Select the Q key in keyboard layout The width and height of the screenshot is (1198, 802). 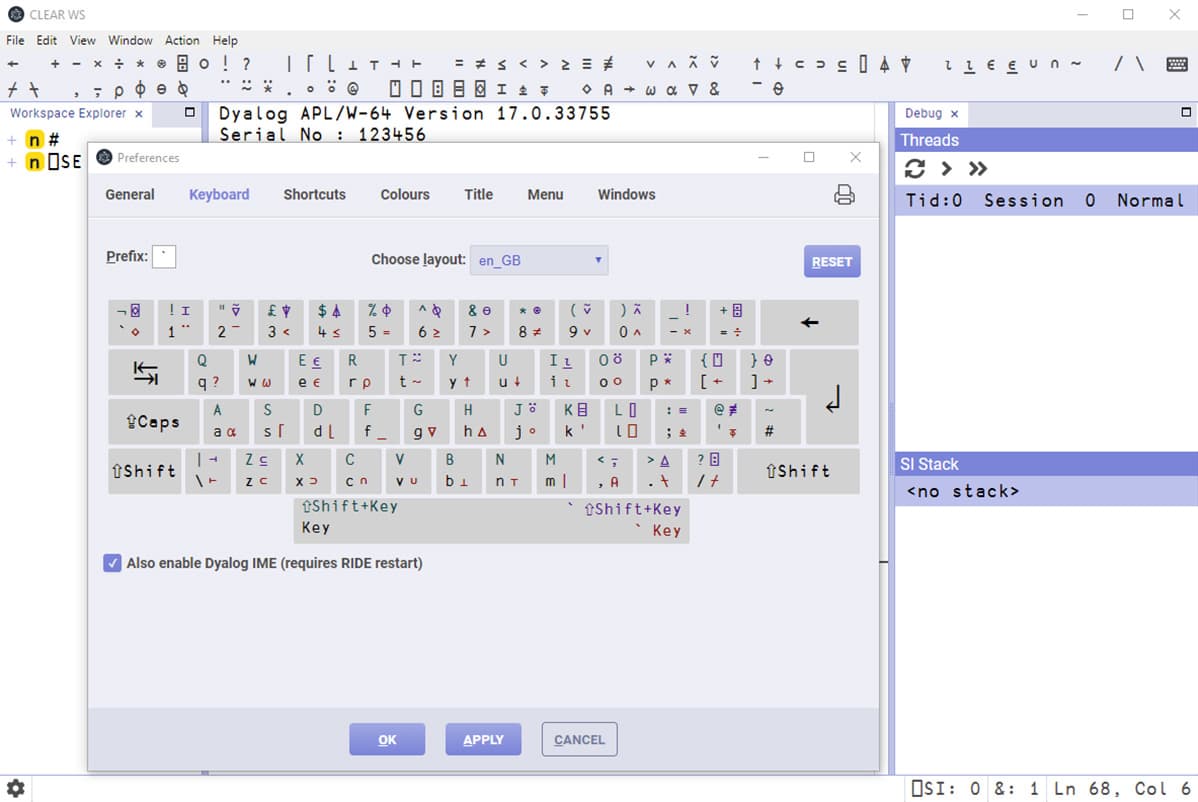[209, 370]
